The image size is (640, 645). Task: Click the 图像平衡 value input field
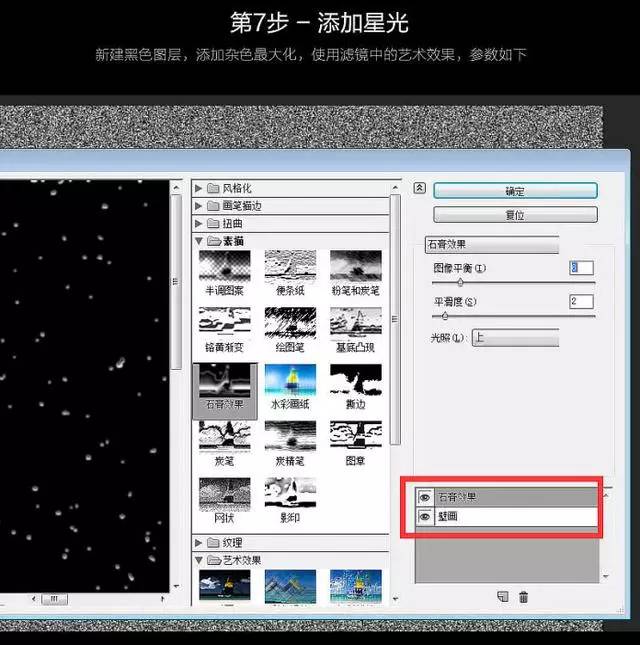581,268
